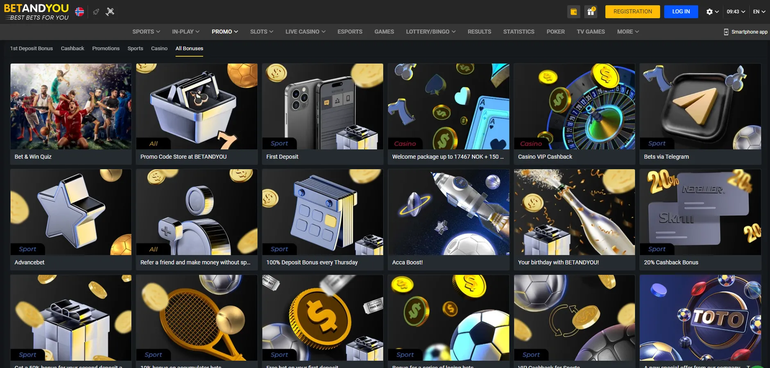
Task: Expand the LOTTERY/BINGO menu dropdown
Action: click(x=431, y=31)
